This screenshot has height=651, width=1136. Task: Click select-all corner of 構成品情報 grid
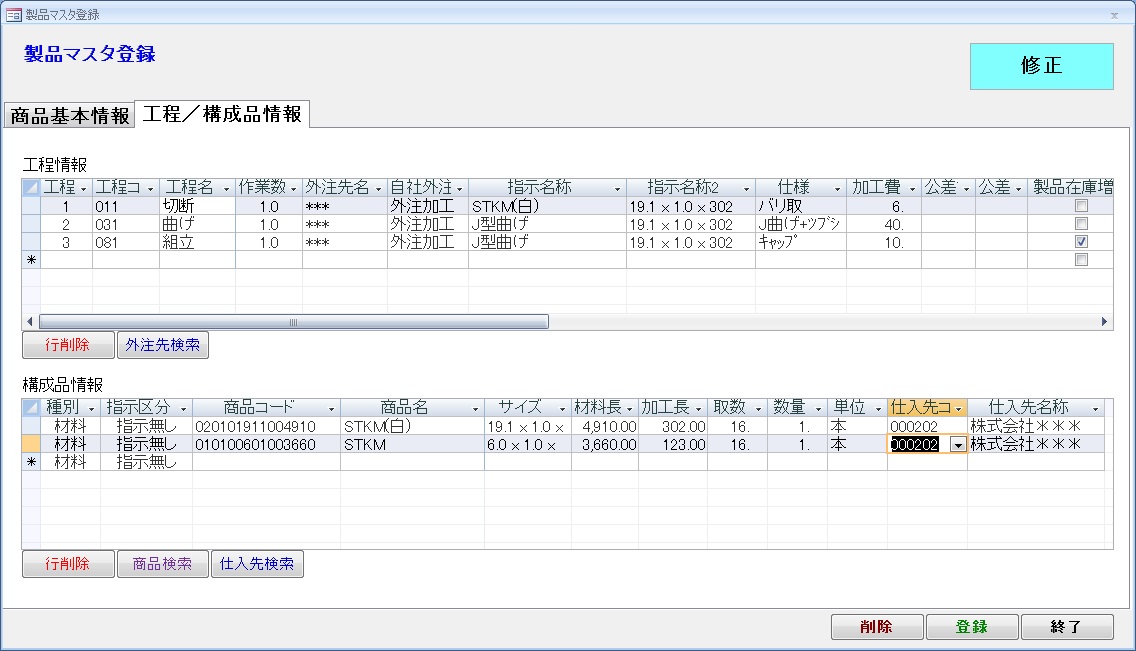(x=31, y=408)
